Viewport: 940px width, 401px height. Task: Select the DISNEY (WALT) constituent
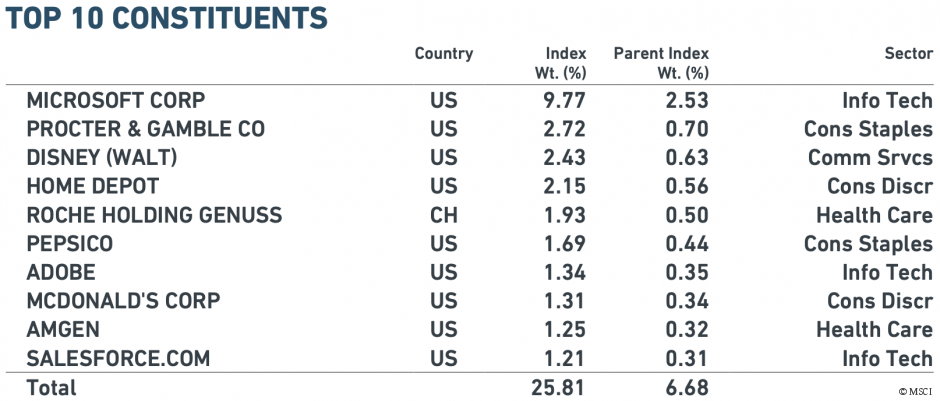click(101, 158)
